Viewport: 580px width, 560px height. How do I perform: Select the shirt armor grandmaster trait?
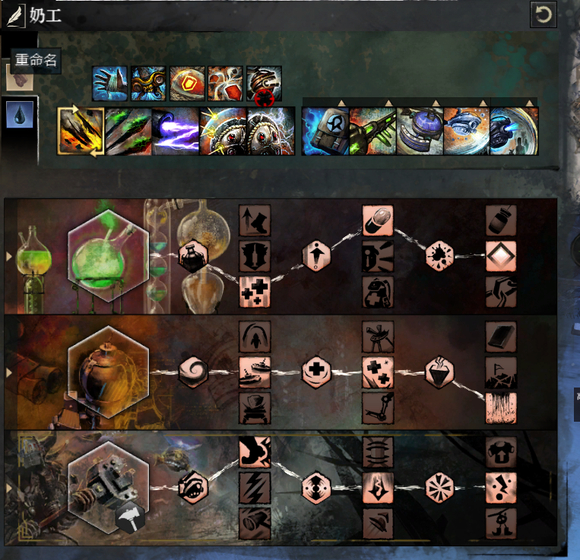(501, 452)
